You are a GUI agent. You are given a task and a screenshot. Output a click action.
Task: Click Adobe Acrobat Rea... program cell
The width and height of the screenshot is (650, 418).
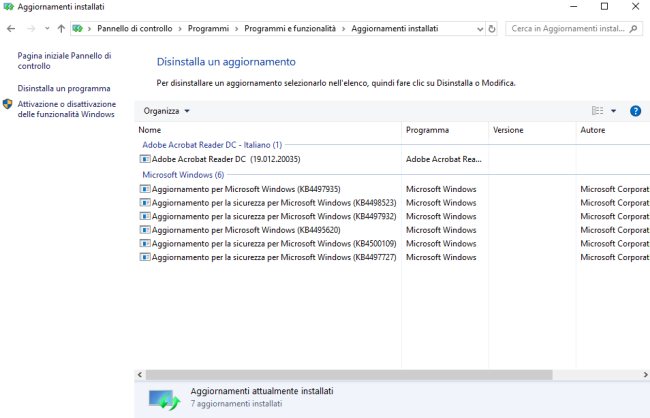point(444,159)
